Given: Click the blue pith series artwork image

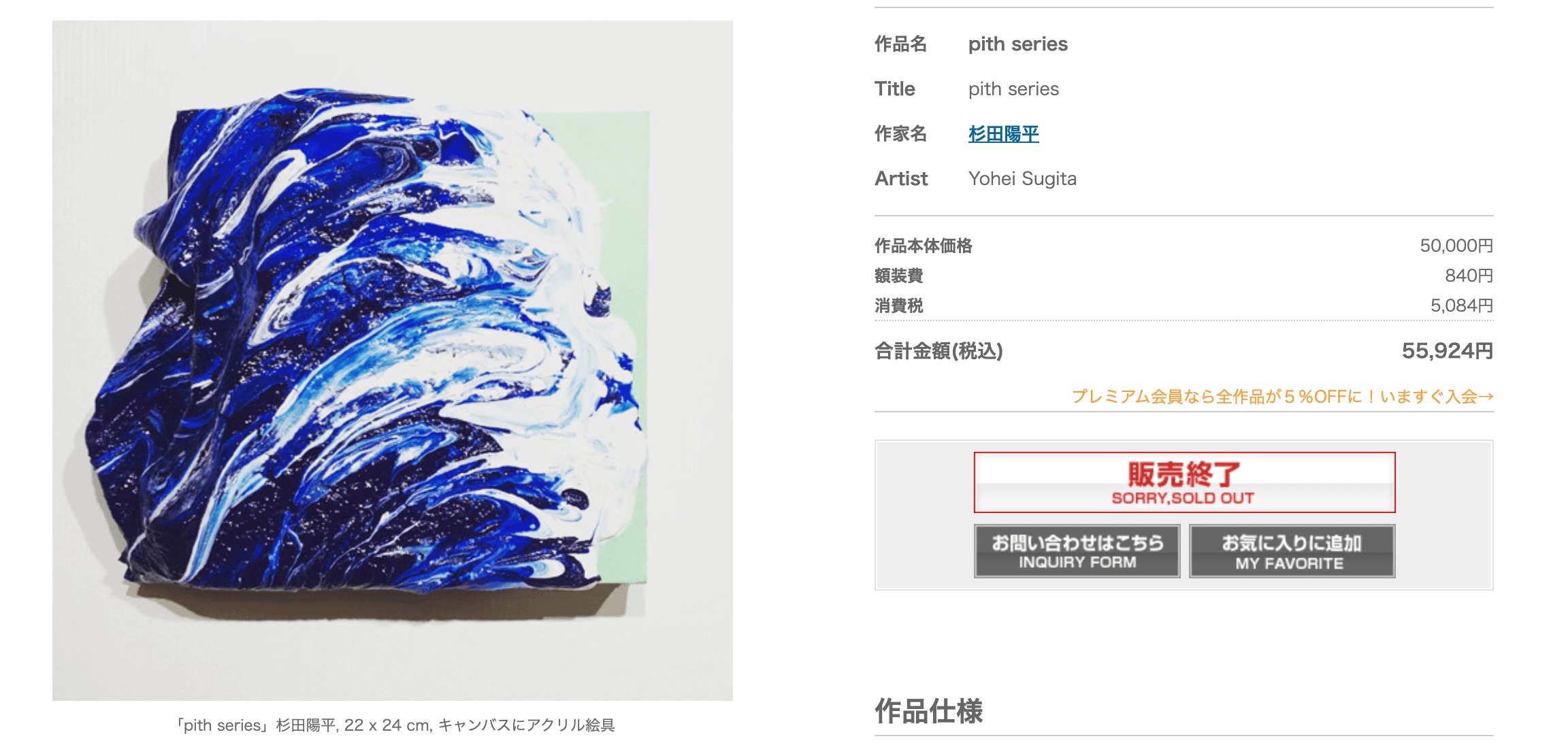Looking at the screenshot, I should pyautogui.click(x=393, y=361).
